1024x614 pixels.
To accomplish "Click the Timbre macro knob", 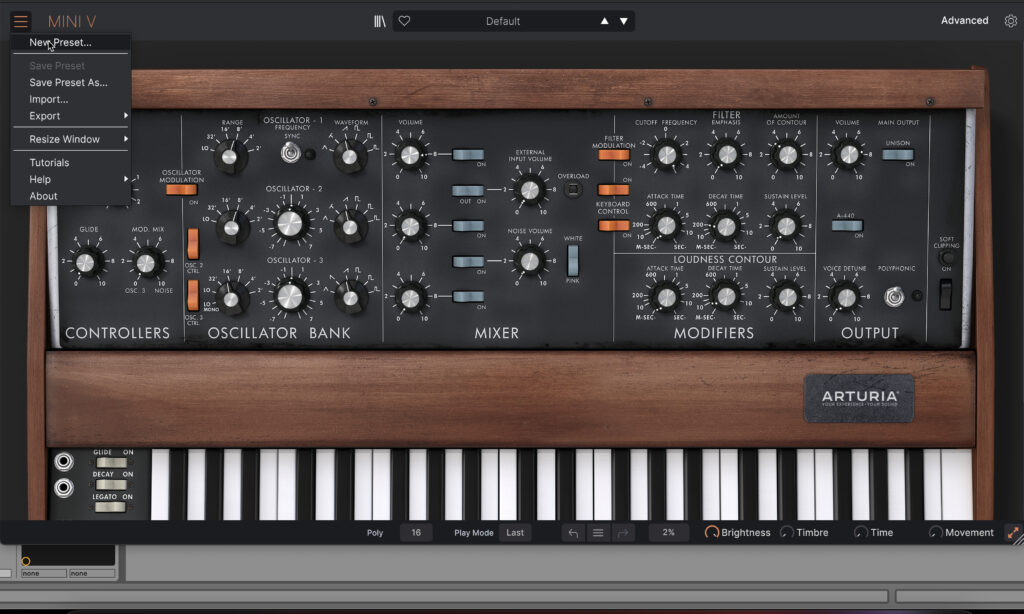I will 787,532.
